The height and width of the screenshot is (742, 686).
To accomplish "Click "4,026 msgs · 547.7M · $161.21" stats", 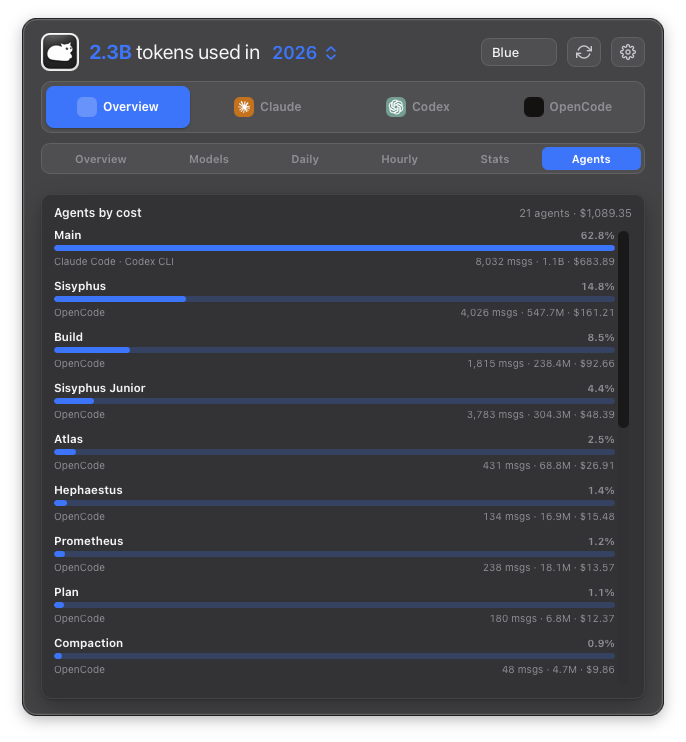I will [537, 313].
